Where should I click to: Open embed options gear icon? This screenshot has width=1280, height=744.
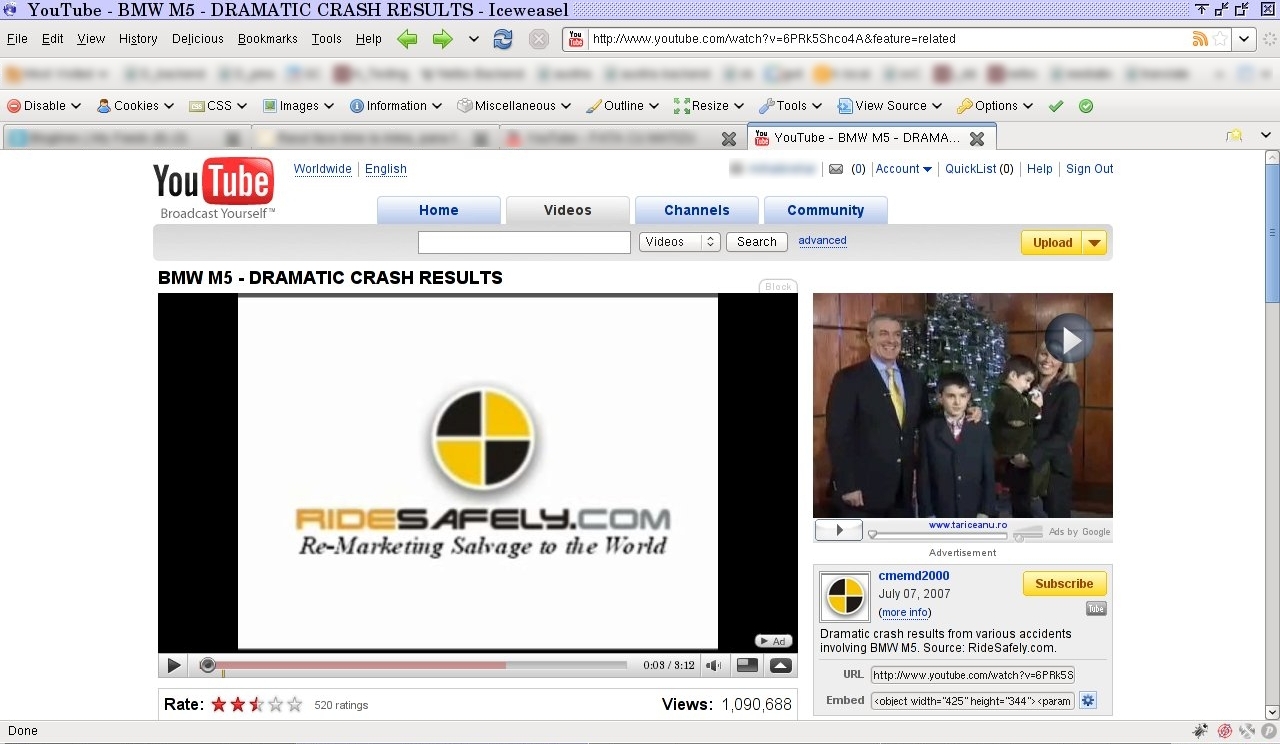(1088, 701)
